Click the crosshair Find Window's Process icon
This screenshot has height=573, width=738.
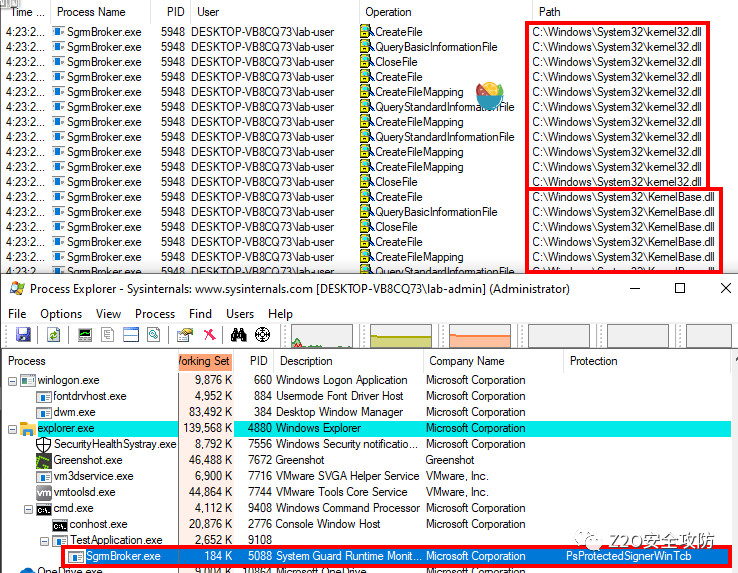pos(262,335)
